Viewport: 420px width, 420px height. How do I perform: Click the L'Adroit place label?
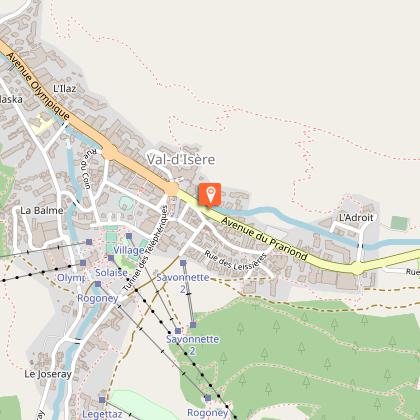click(356, 218)
